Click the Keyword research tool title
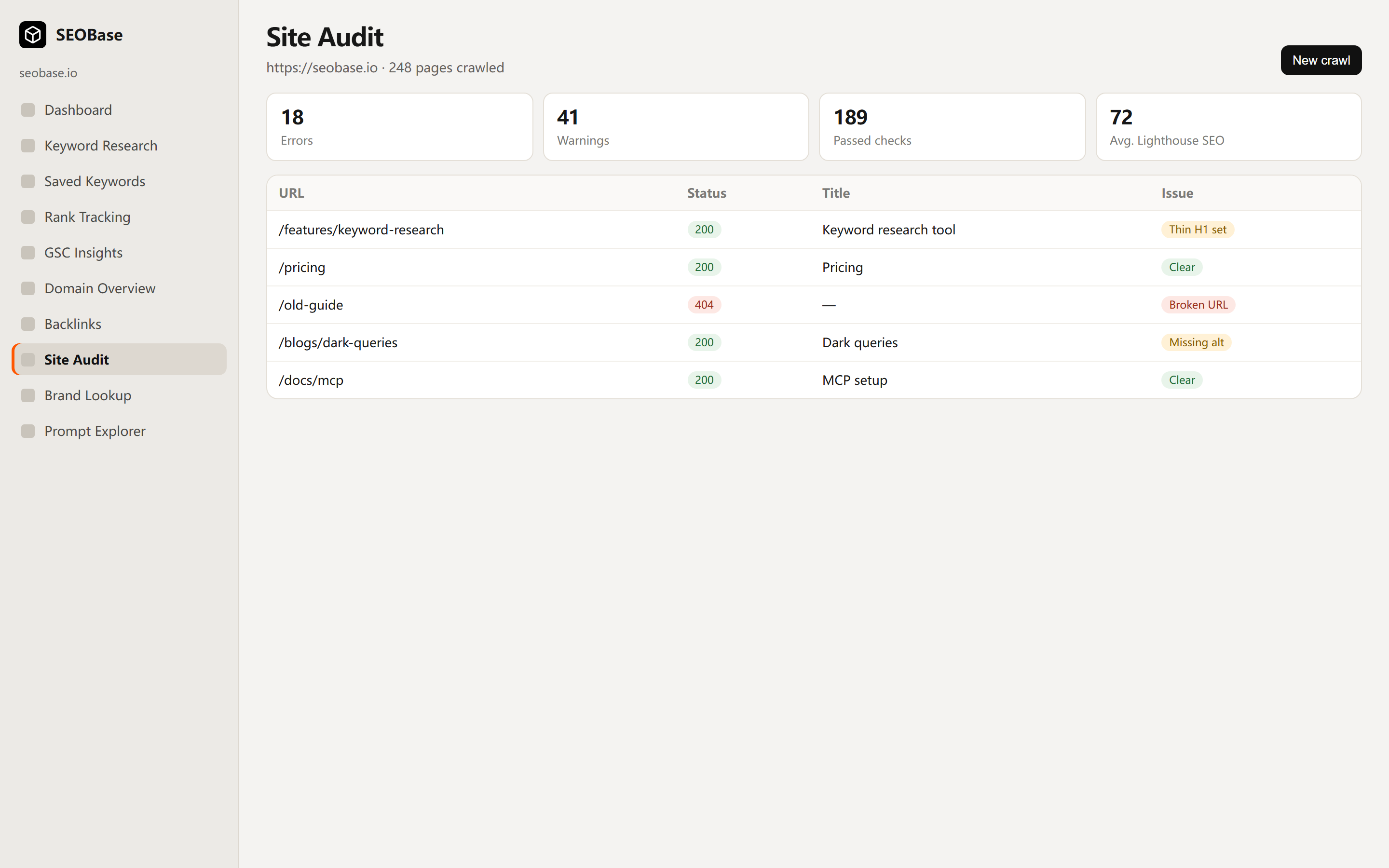1389x868 pixels. (888, 230)
